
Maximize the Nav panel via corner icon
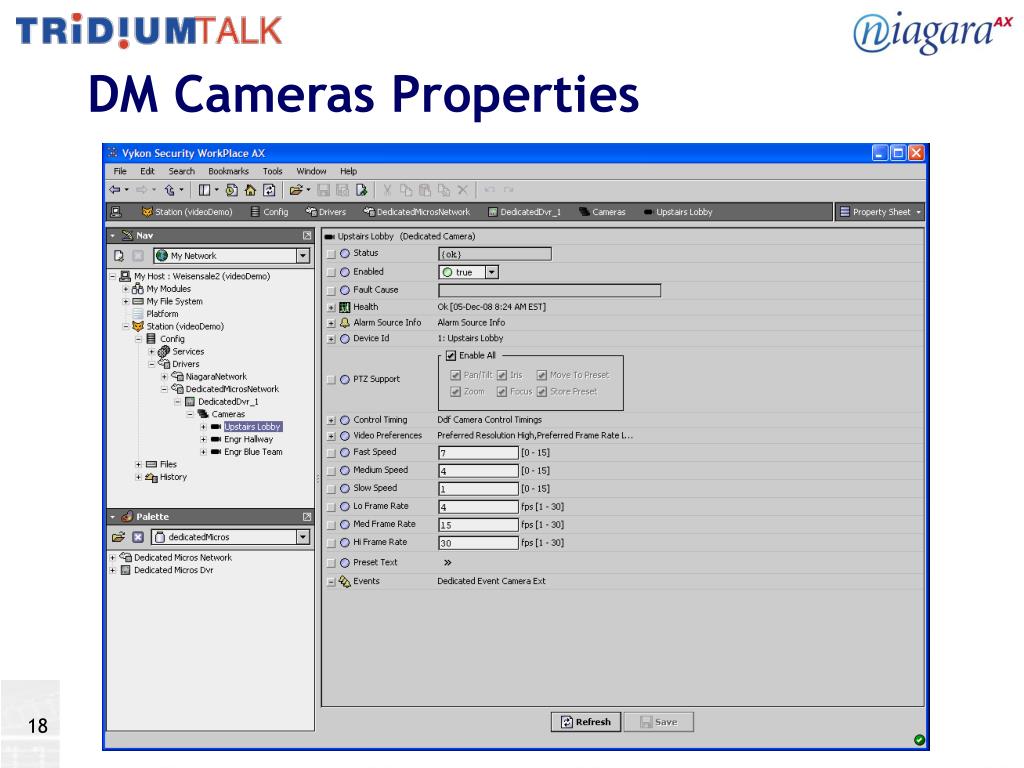(307, 235)
